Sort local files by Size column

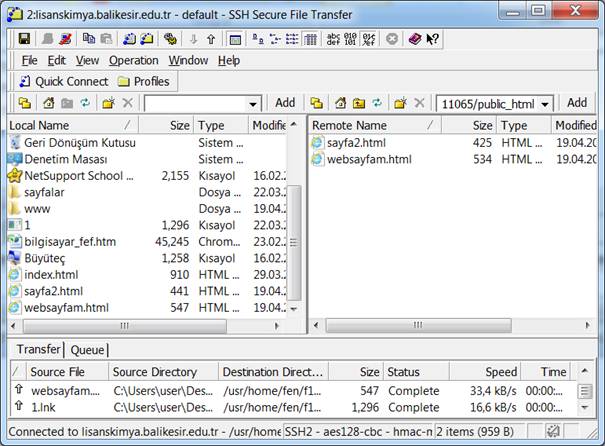(179, 125)
